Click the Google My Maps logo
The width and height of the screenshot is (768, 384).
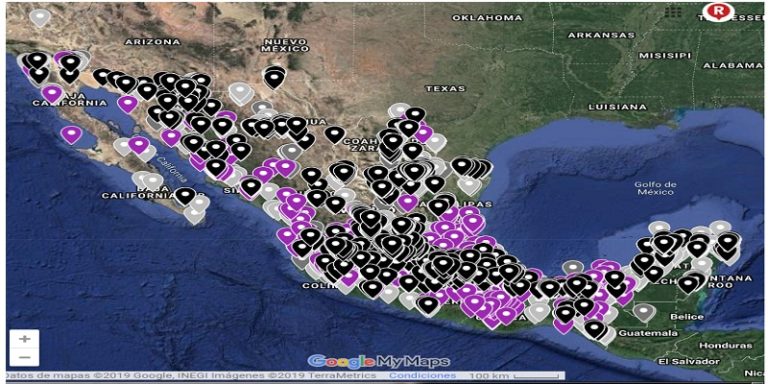pyautogui.click(x=379, y=361)
